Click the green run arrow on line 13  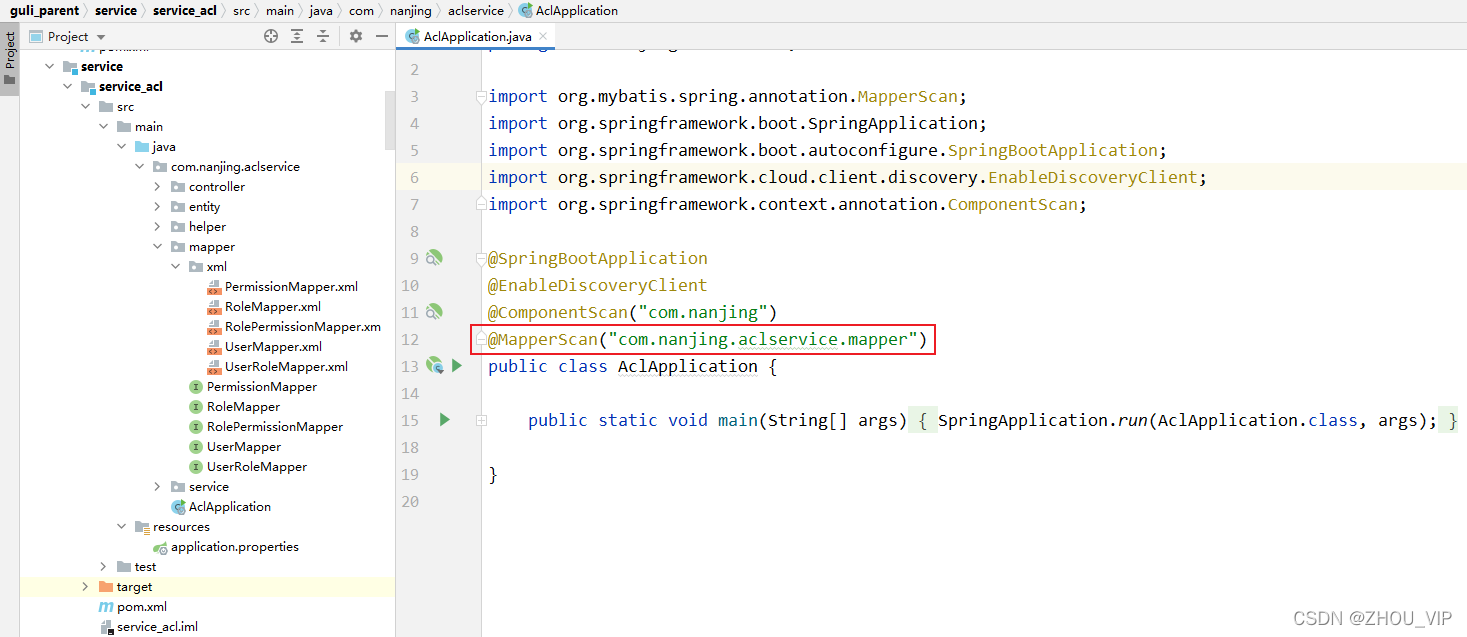coord(457,366)
